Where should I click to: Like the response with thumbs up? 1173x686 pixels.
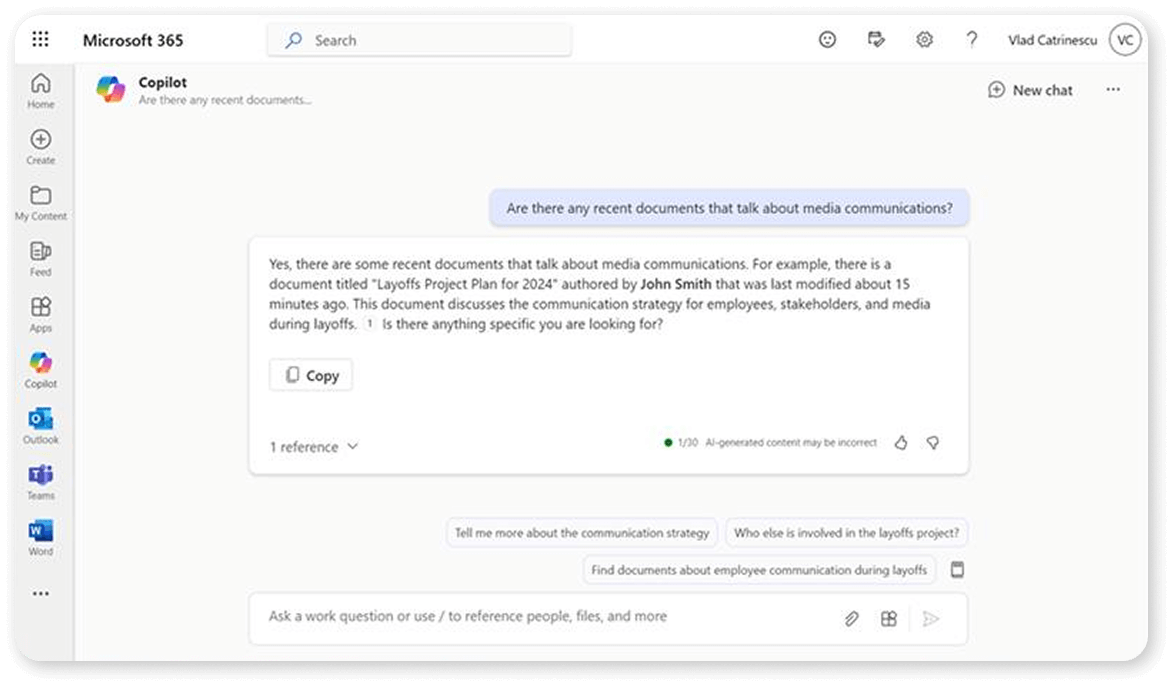tap(901, 443)
